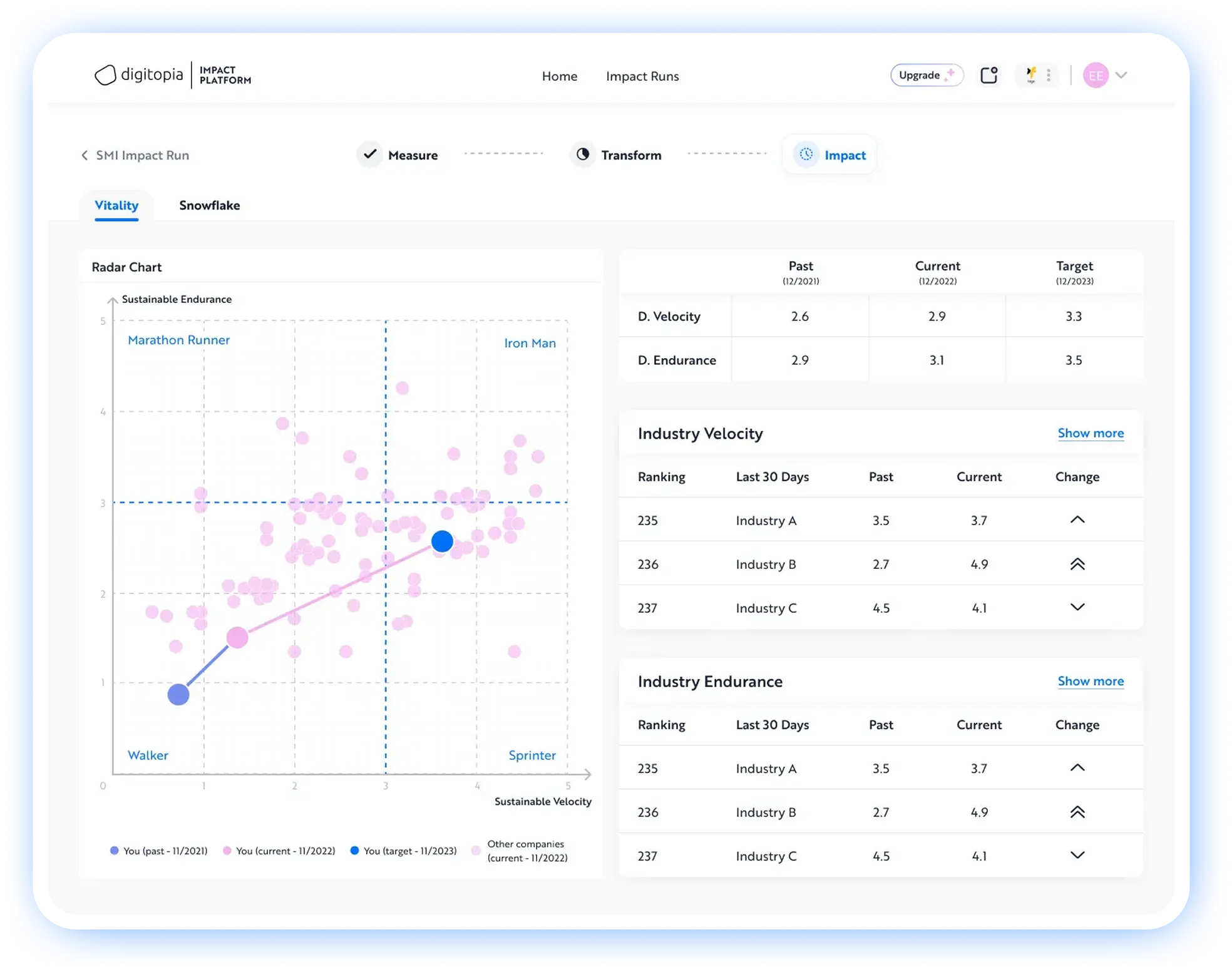Click the D. Endurance row label
The image size is (1232, 972).
676,360
